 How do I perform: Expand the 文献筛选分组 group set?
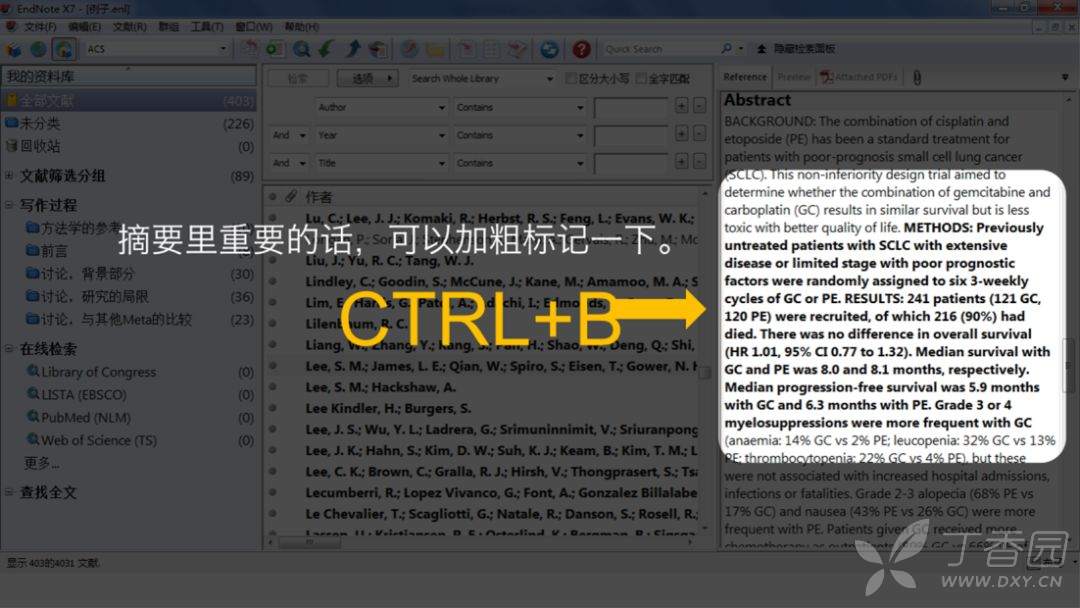pos(9,176)
